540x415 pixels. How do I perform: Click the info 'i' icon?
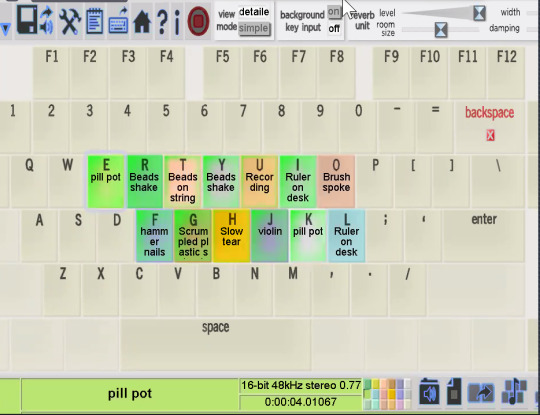(x=177, y=22)
